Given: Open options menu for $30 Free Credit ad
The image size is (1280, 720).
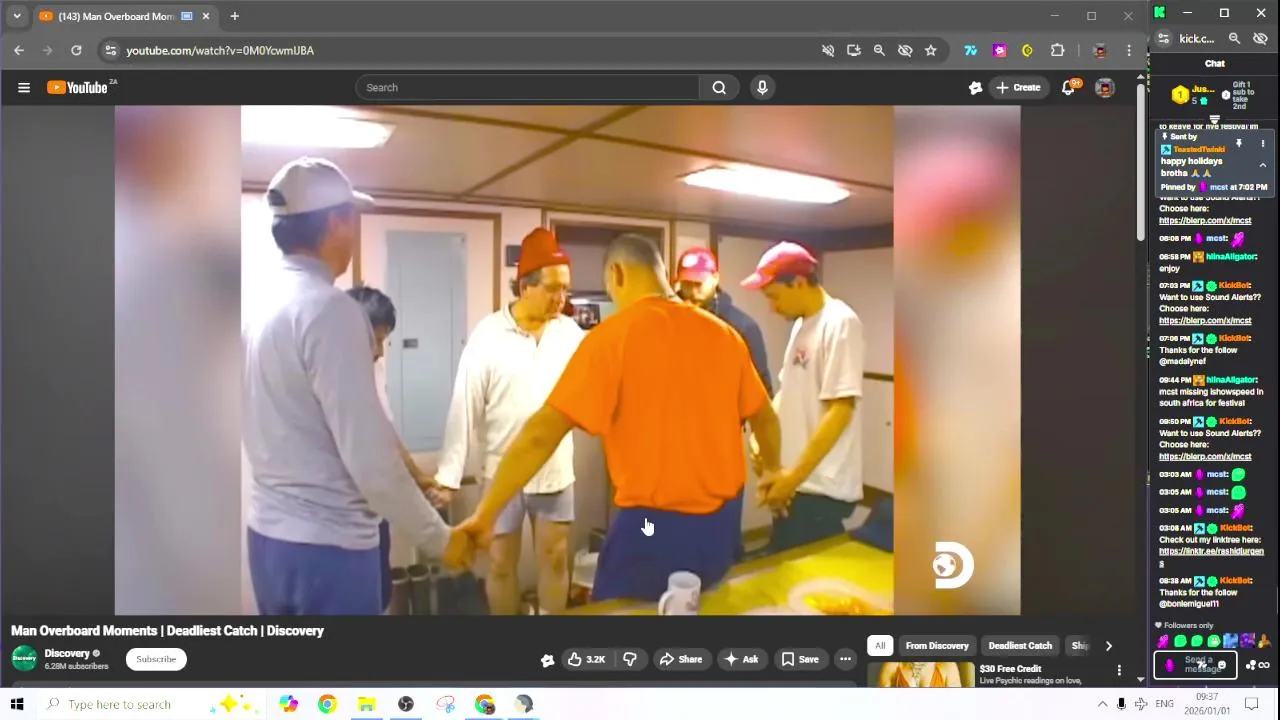Looking at the screenshot, I should coord(1119,670).
